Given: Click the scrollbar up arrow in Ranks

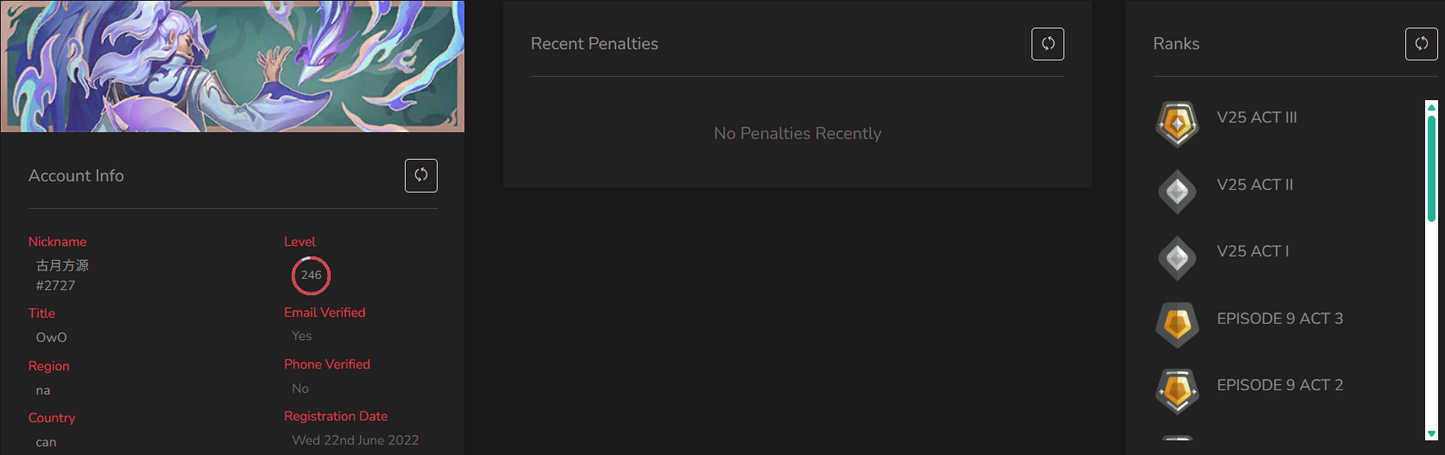Looking at the screenshot, I should click(x=1431, y=106).
